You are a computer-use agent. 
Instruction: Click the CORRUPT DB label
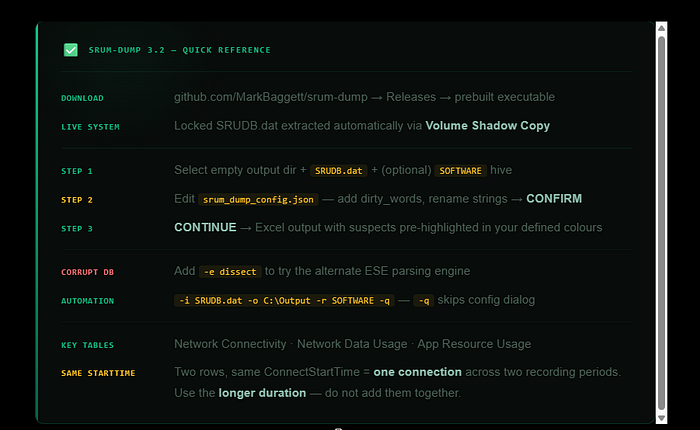[88, 272]
